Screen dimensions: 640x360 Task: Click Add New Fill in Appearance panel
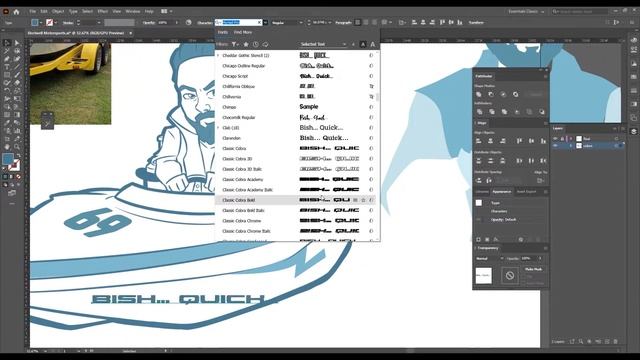(487, 240)
